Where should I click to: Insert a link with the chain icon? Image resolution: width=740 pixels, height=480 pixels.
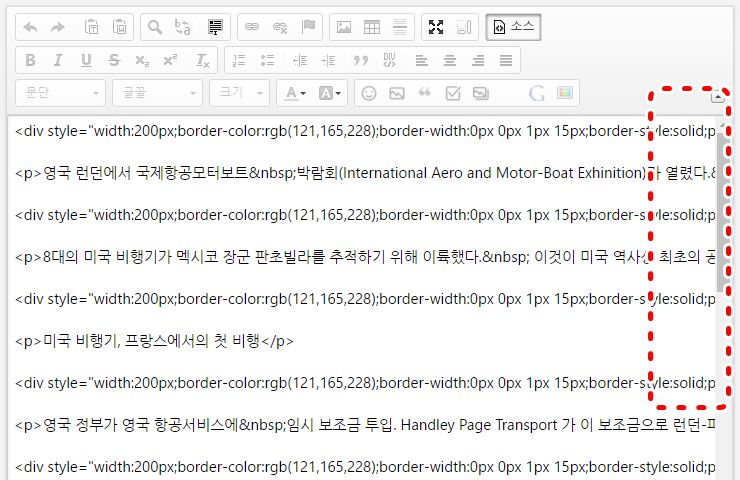pyautogui.click(x=252, y=27)
